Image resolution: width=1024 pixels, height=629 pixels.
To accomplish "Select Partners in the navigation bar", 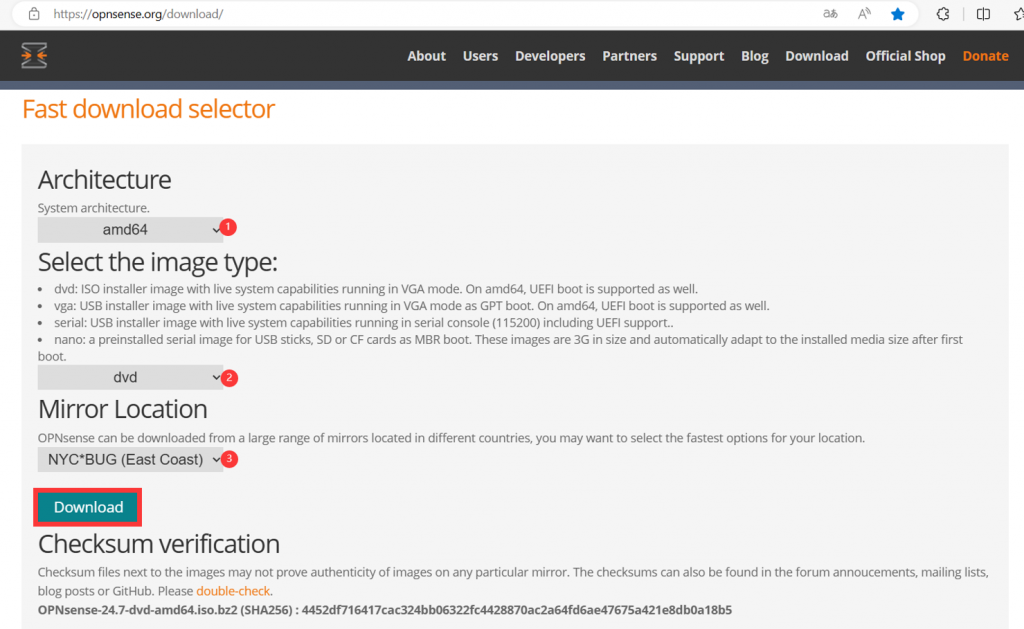I will [x=630, y=56].
